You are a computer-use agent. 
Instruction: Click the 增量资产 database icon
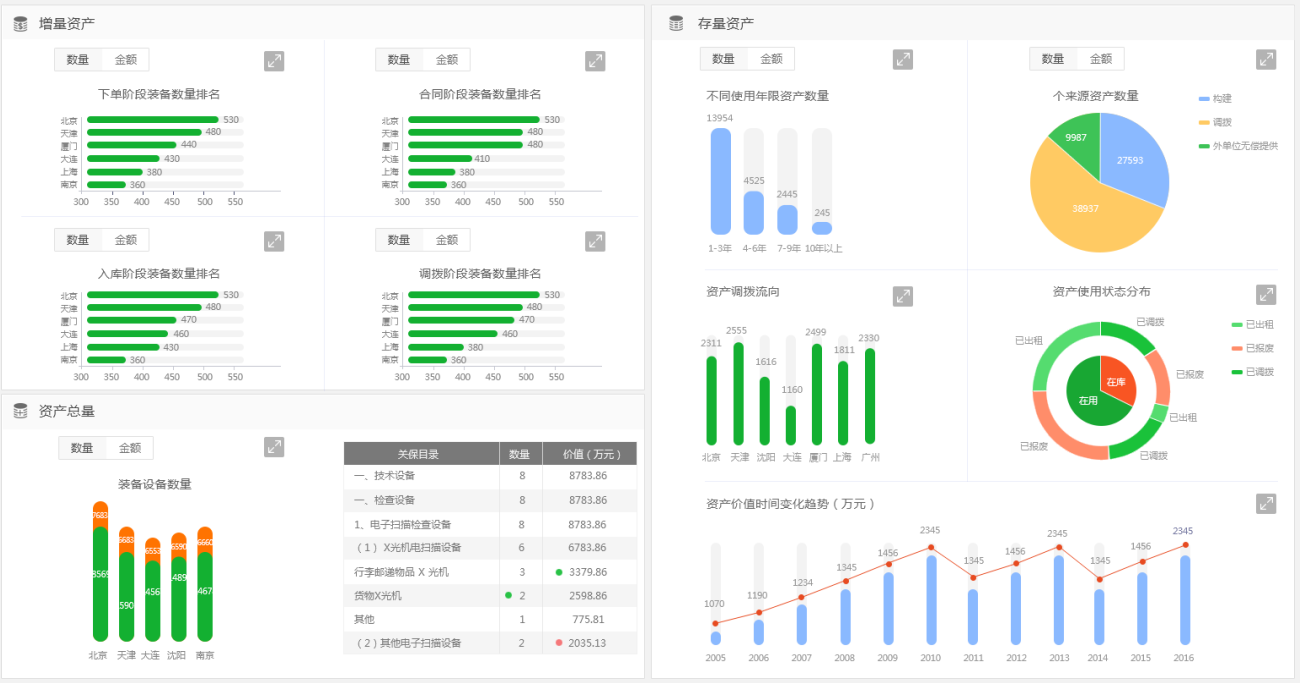pos(20,23)
